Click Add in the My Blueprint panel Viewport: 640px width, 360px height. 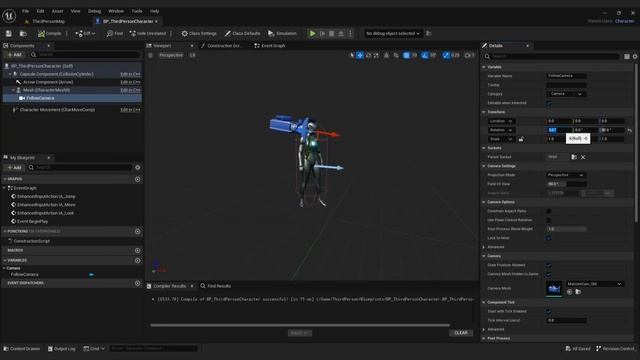[x=14, y=167]
